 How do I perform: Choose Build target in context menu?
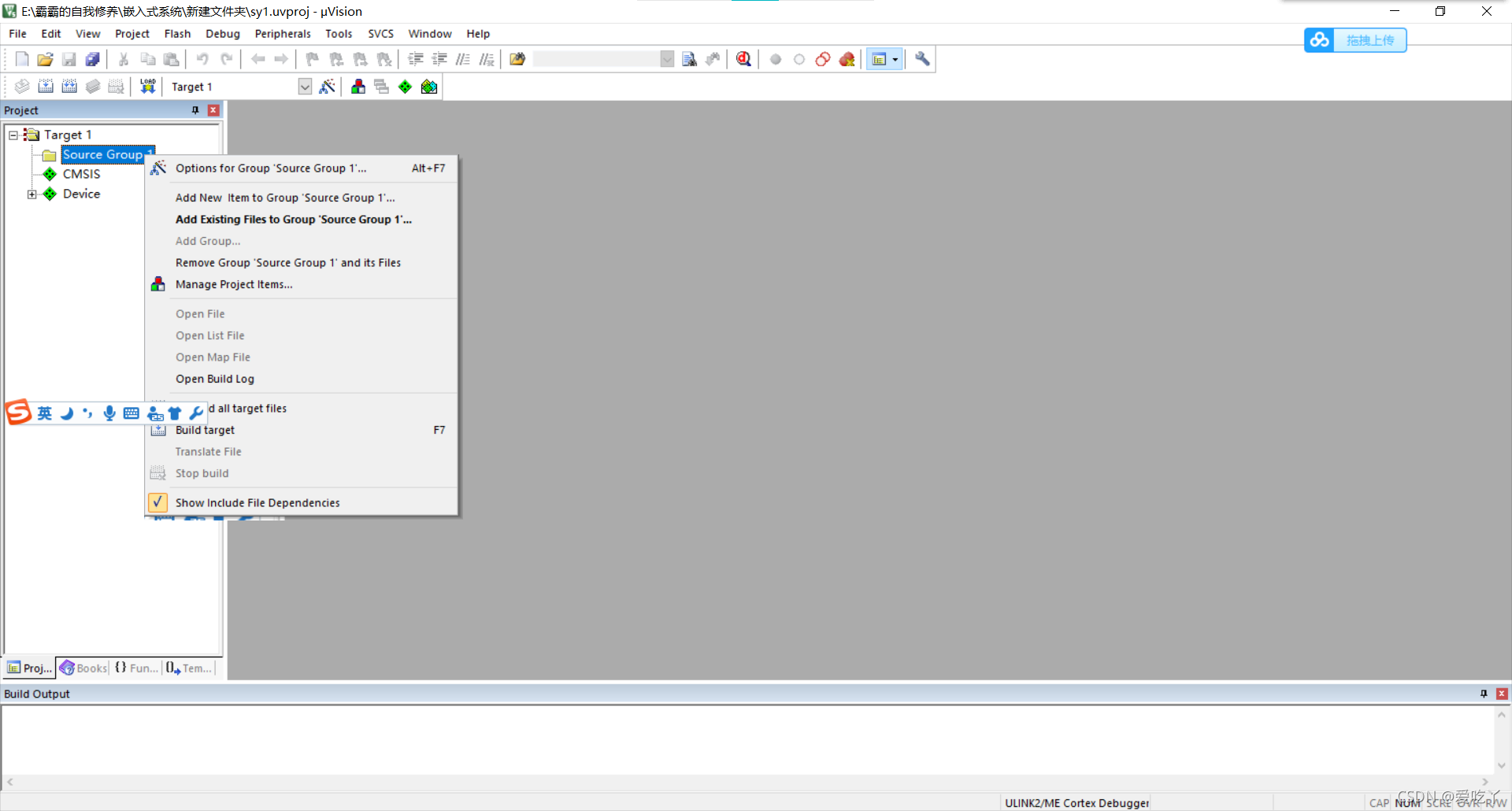point(301,430)
